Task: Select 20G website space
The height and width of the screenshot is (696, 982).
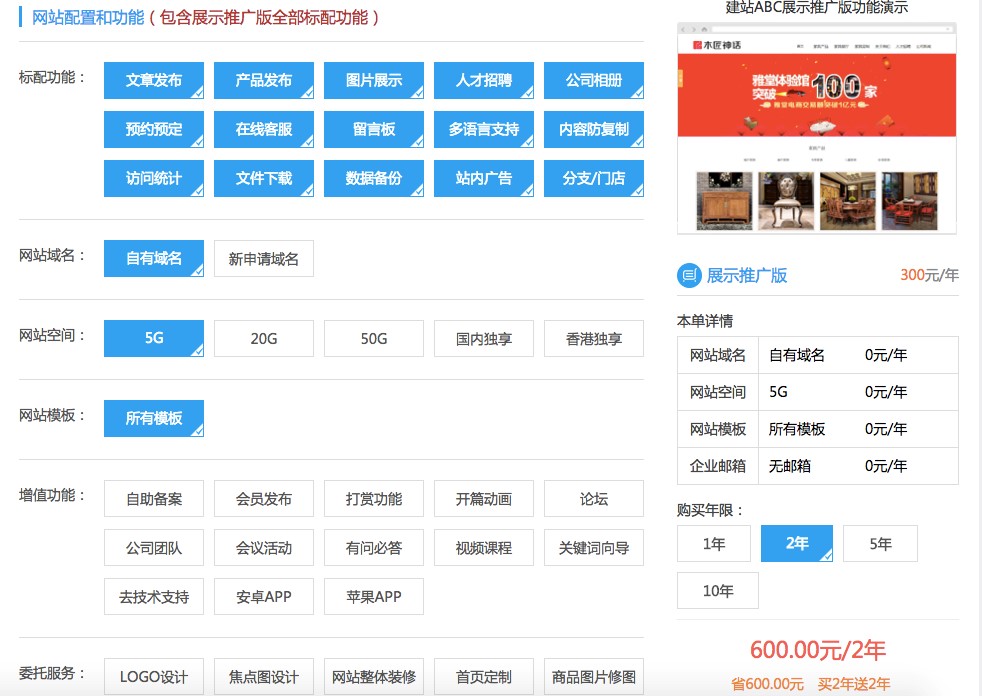Action: click(x=263, y=338)
